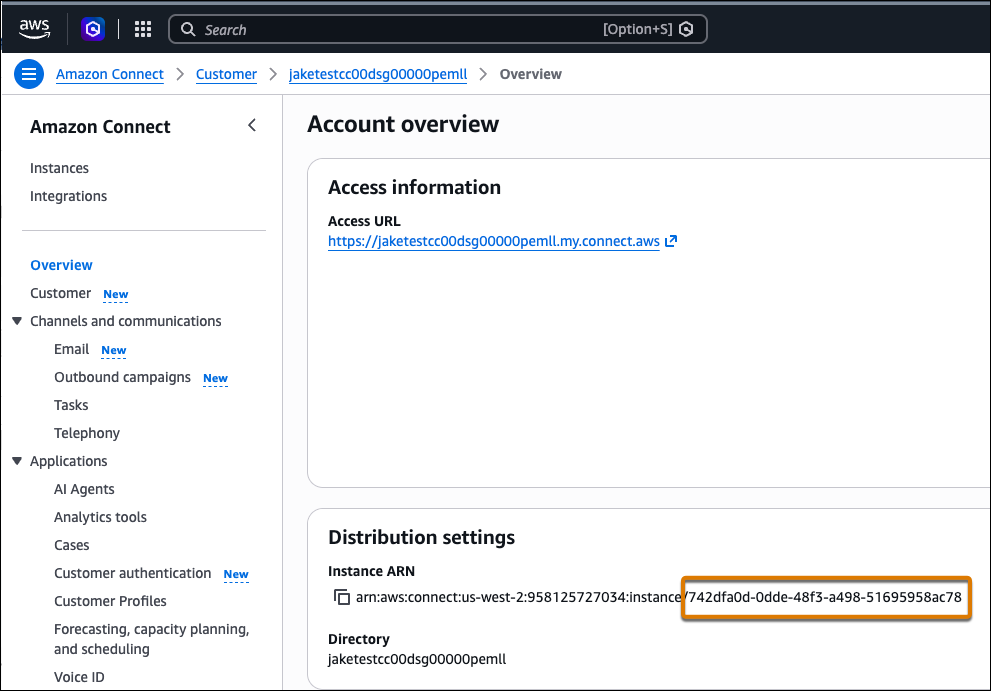Image resolution: width=991 pixels, height=691 pixels.
Task: Open Outbound campaigns navigation item
Action: coord(123,377)
